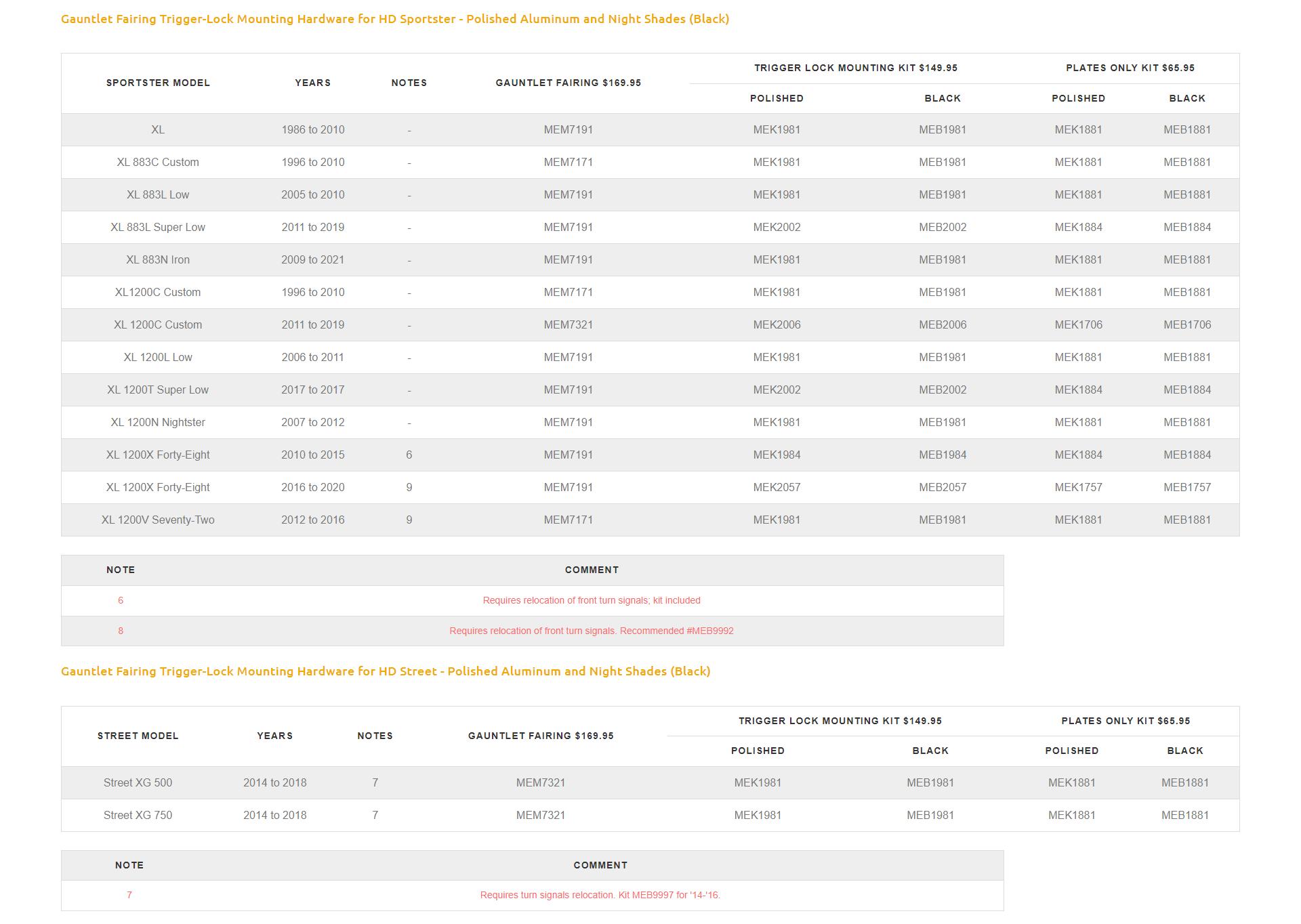Click the HD Sportster table heading
This screenshot has width=1301, height=924.
pos(395,19)
